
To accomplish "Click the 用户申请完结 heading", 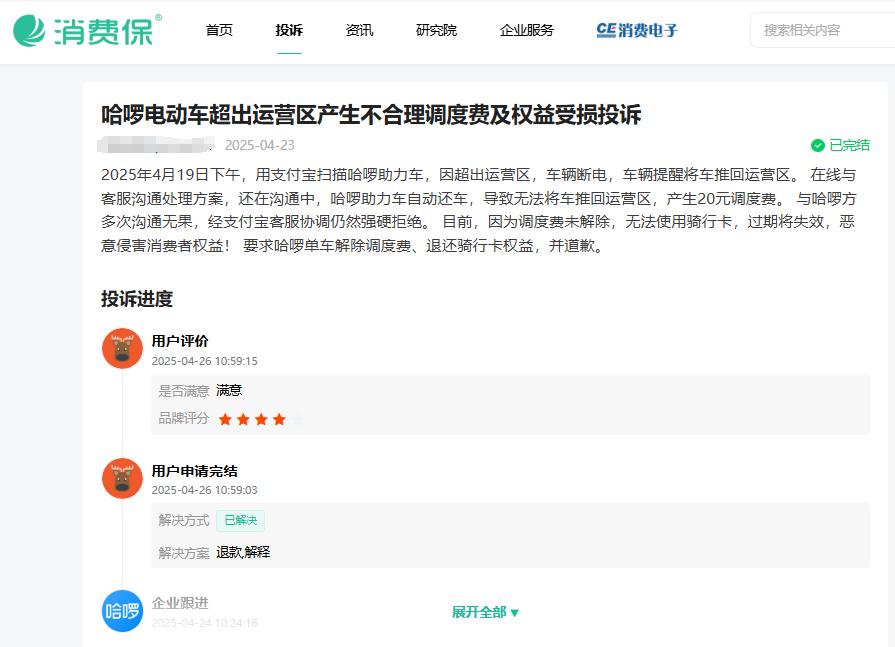I will click(195, 471).
